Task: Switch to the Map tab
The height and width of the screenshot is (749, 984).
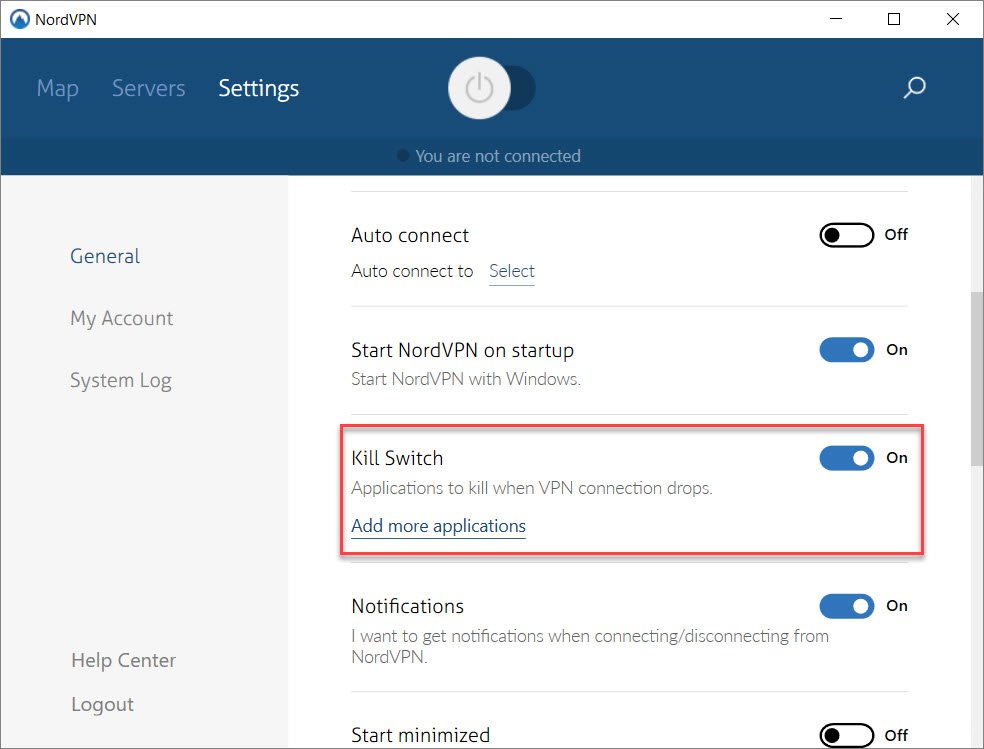Action: pyautogui.click(x=58, y=88)
